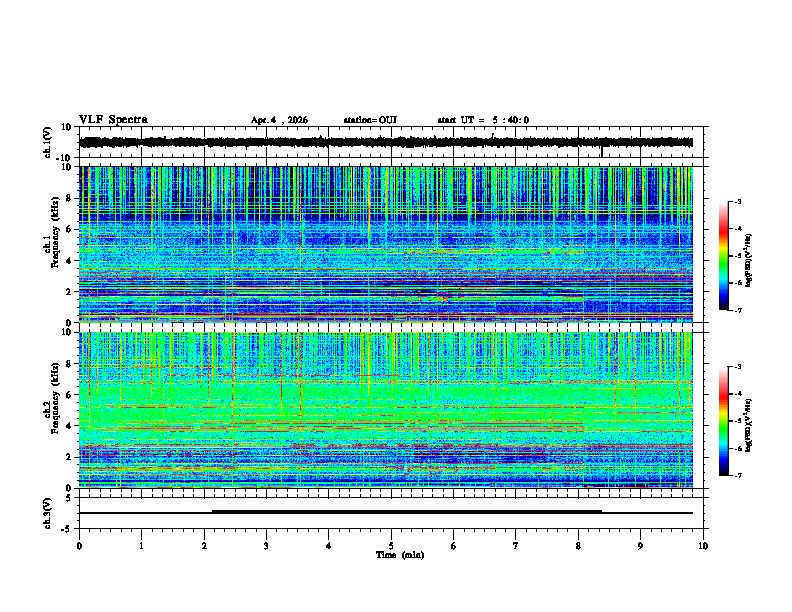Click the ch.2 colorbar log(PSD) label

tap(749, 425)
